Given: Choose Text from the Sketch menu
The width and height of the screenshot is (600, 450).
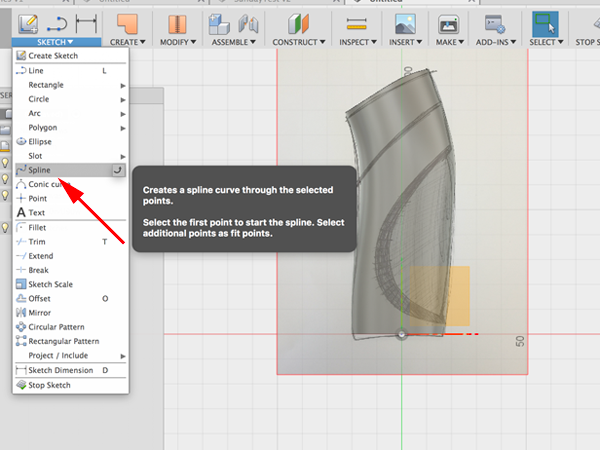Looking at the screenshot, I should (70, 212).
